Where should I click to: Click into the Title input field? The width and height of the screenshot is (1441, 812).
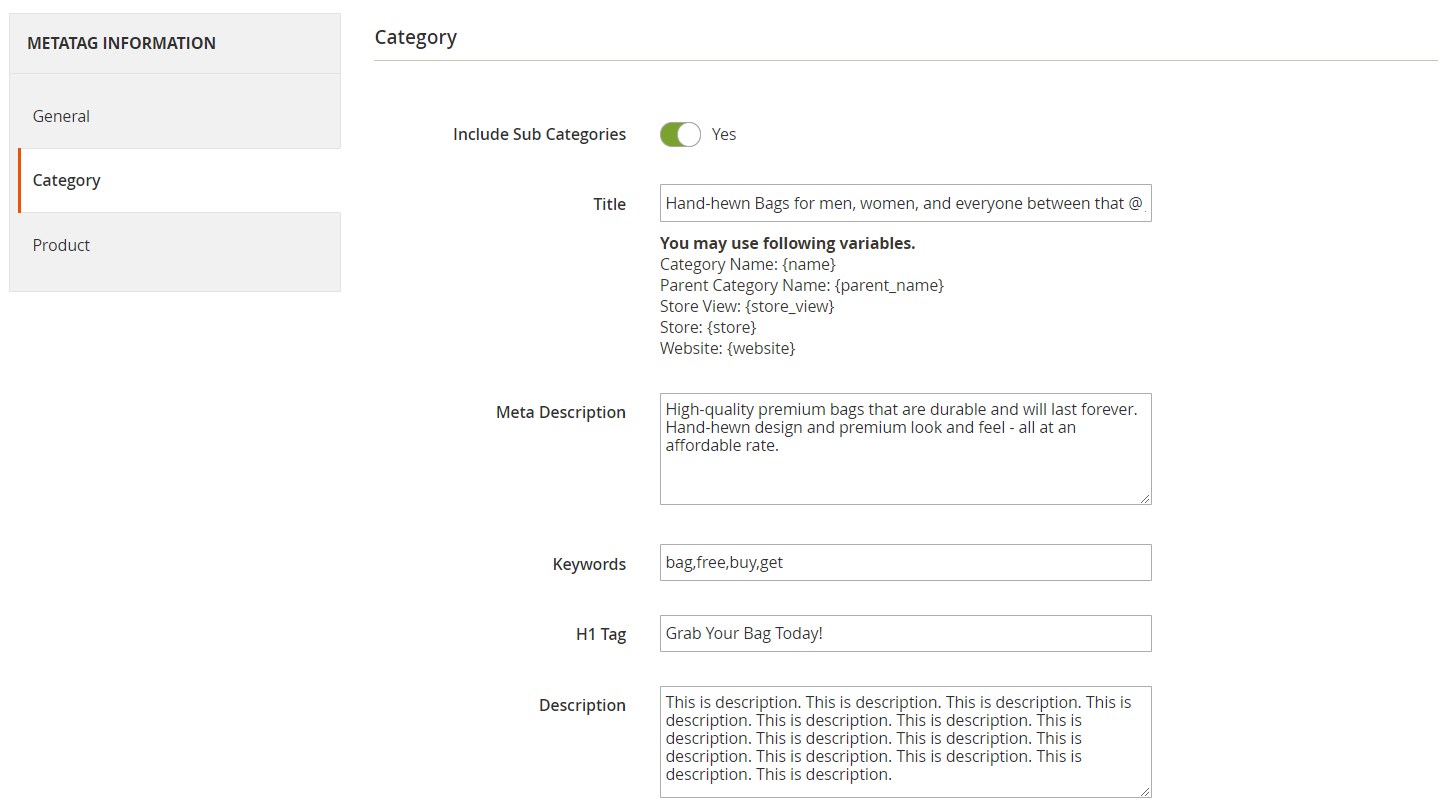[x=905, y=203]
